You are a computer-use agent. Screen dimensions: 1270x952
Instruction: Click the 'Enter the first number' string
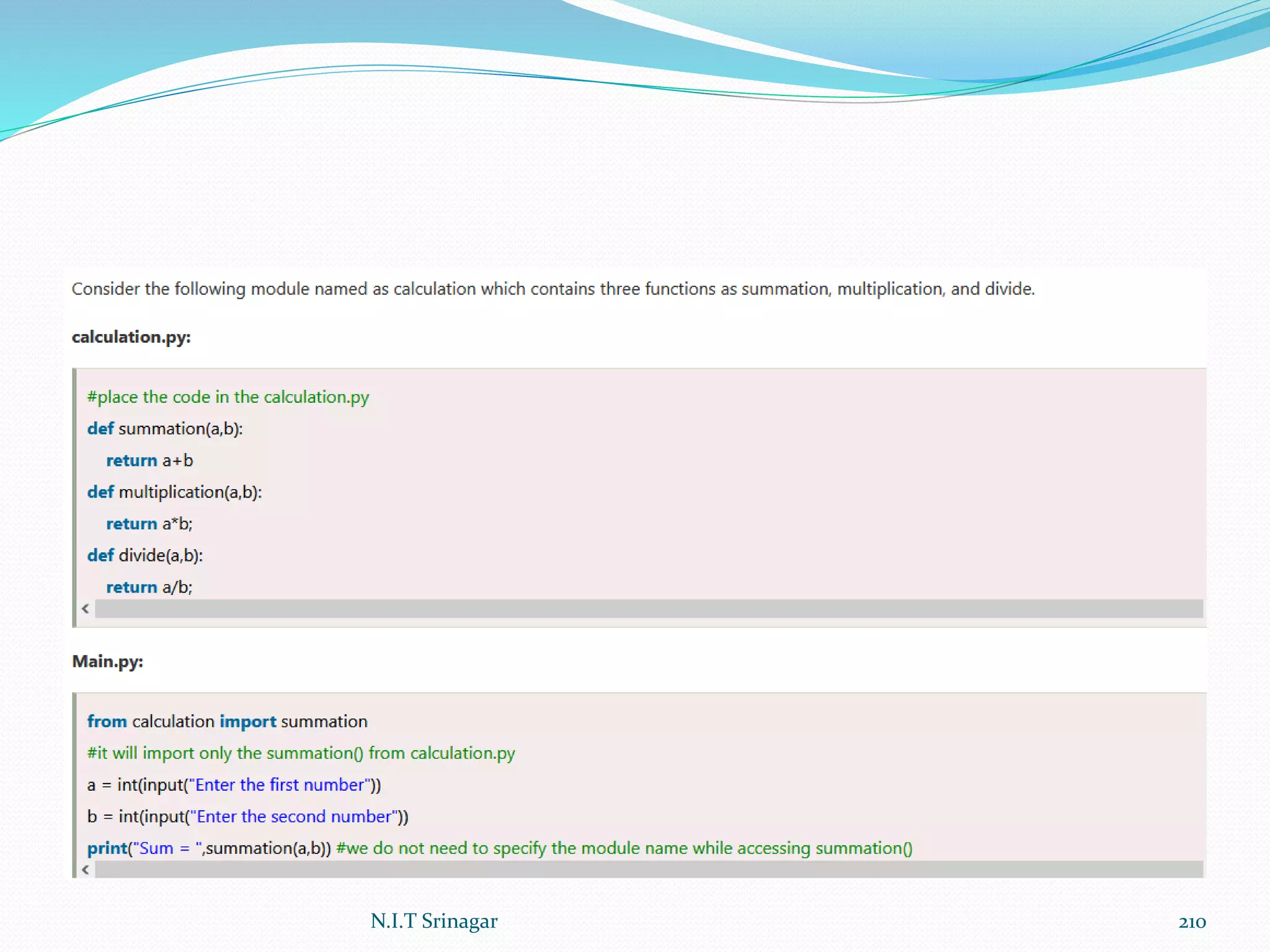(280, 785)
